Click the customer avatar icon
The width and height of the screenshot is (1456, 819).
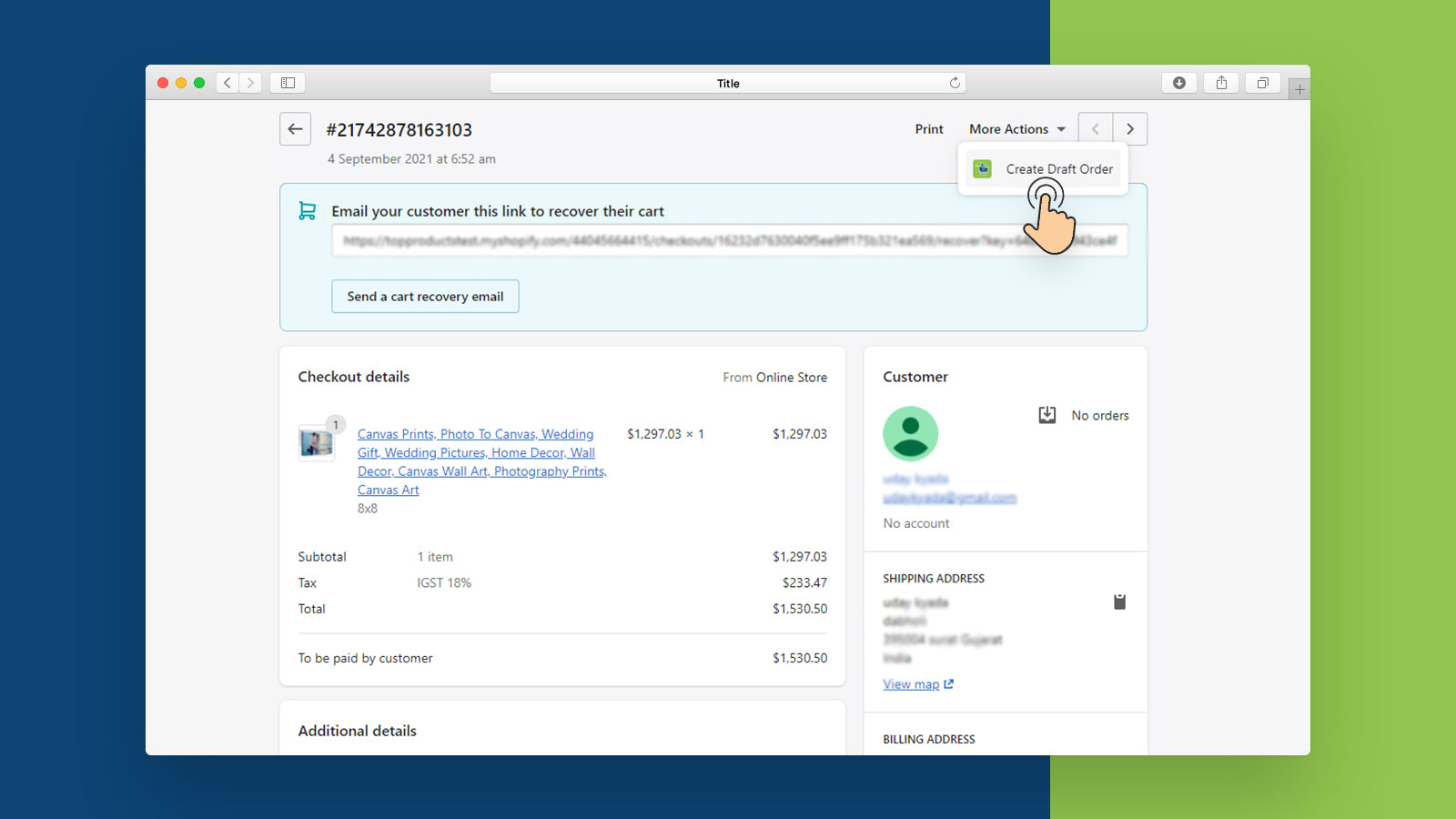point(910,434)
